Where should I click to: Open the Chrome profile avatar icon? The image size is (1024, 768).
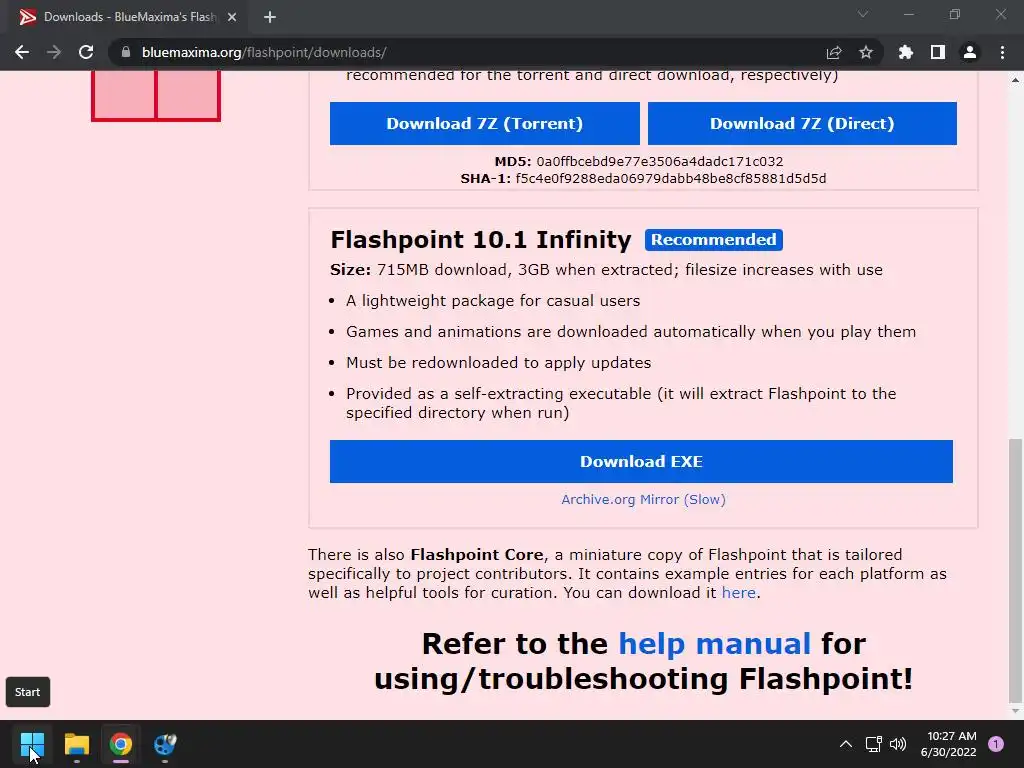[x=970, y=52]
